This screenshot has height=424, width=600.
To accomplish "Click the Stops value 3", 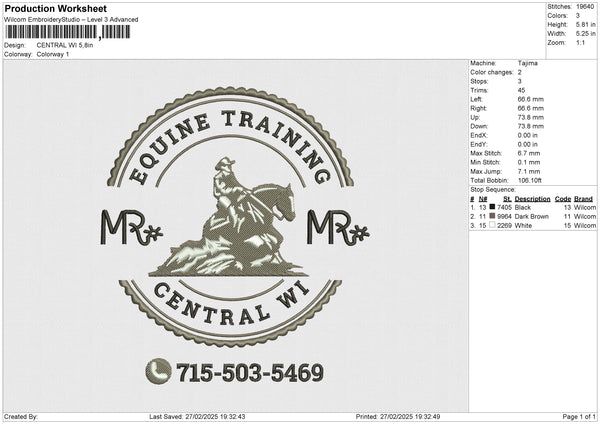I will pyautogui.click(x=520, y=81).
